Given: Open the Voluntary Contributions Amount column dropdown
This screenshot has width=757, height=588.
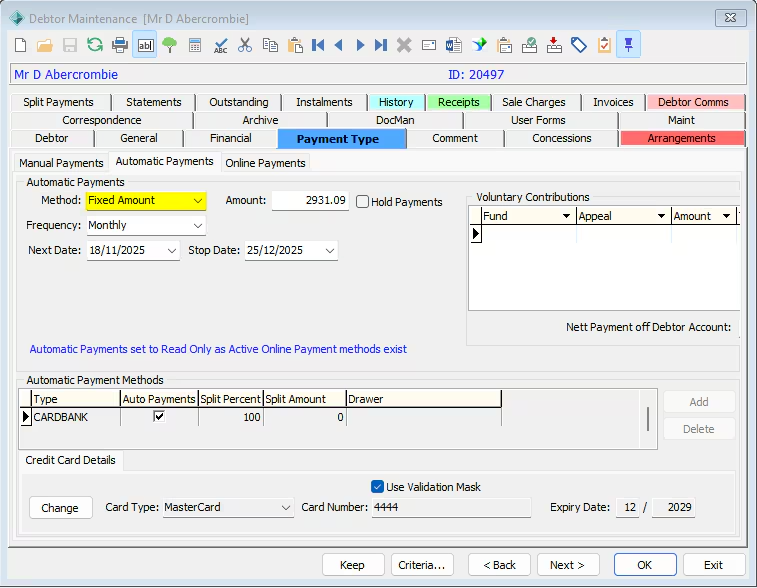Looking at the screenshot, I should tap(726, 216).
